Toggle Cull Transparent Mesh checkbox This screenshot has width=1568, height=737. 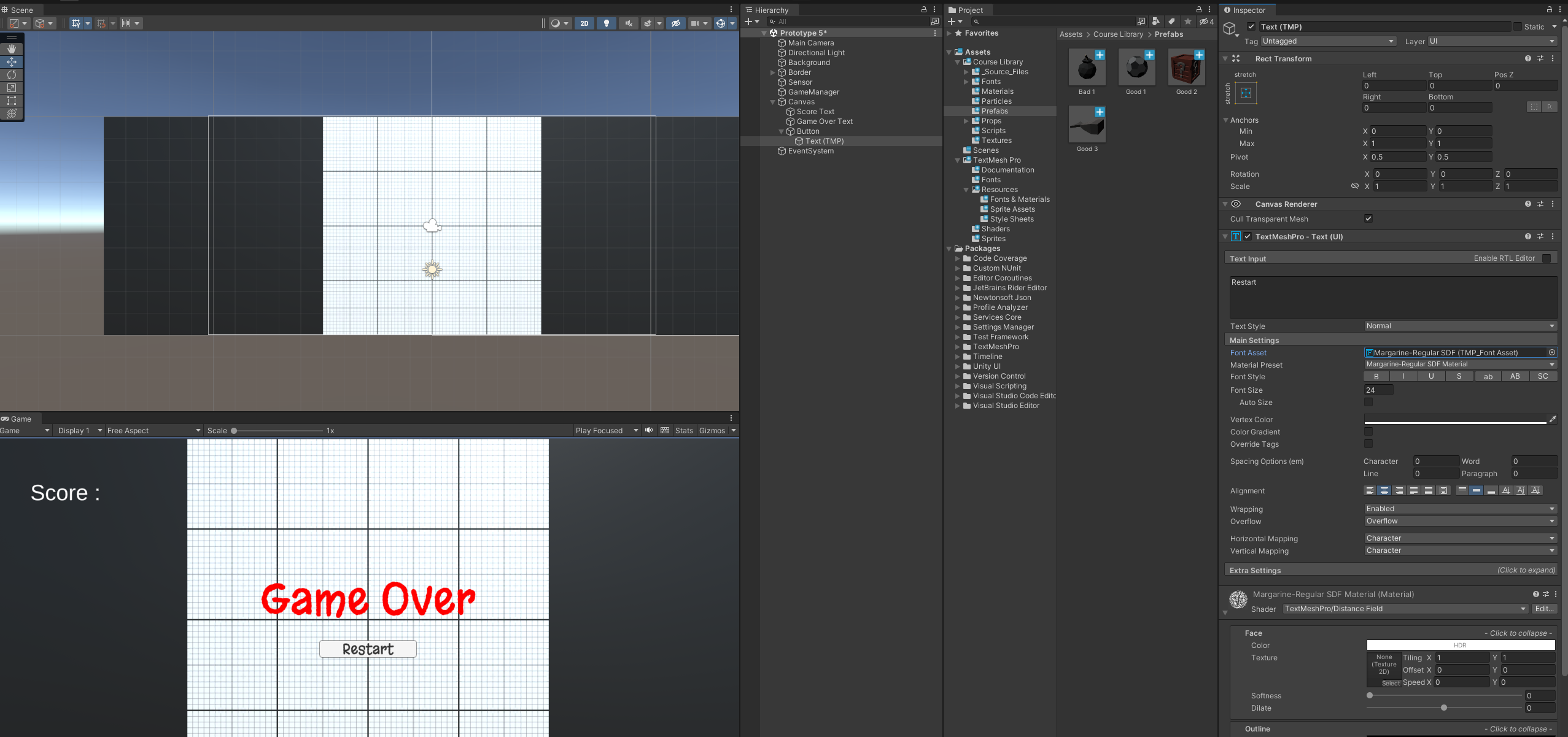click(1368, 218)
